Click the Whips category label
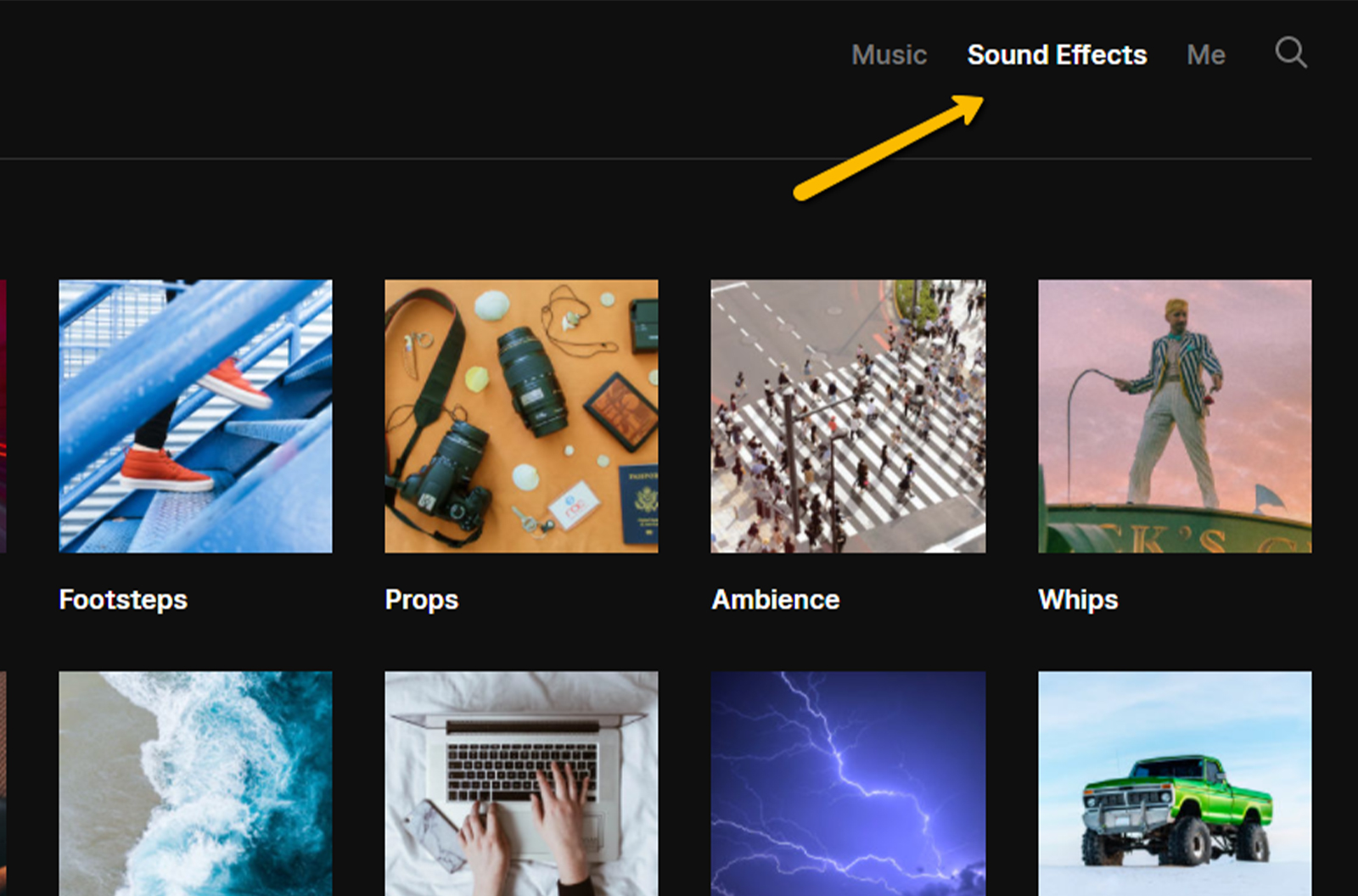 (1078, 600)
